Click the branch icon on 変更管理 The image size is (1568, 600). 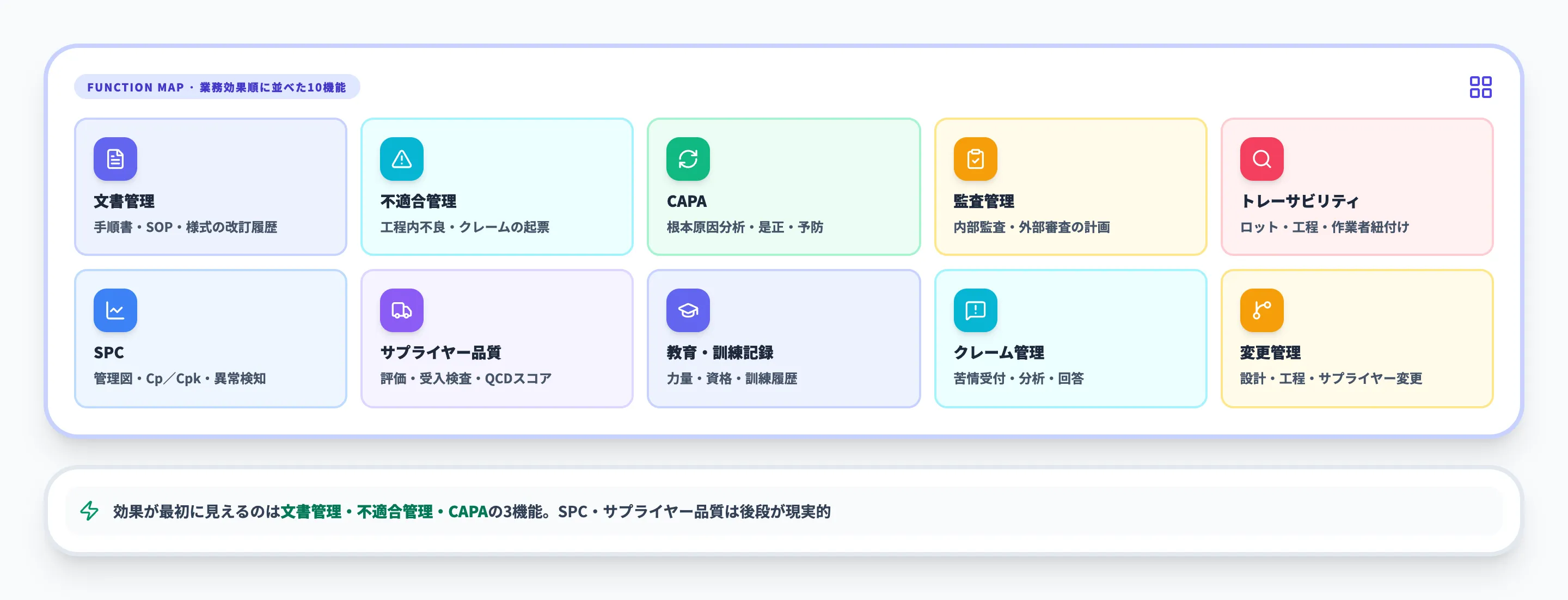[x=1260, y=310]
